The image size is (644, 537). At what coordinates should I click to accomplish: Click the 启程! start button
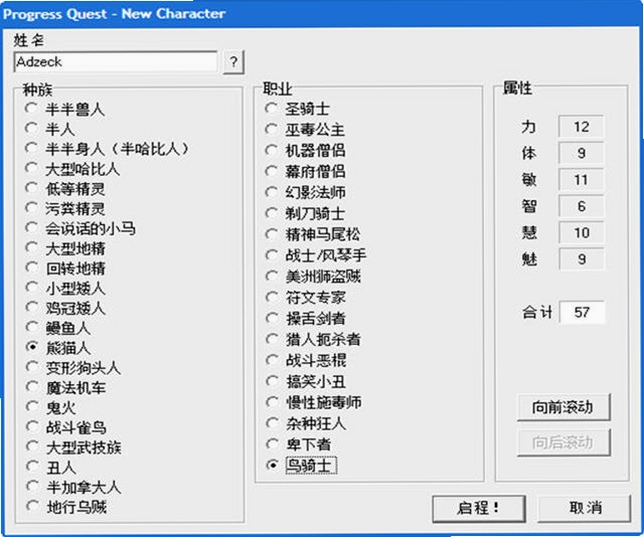click(478, 508)
